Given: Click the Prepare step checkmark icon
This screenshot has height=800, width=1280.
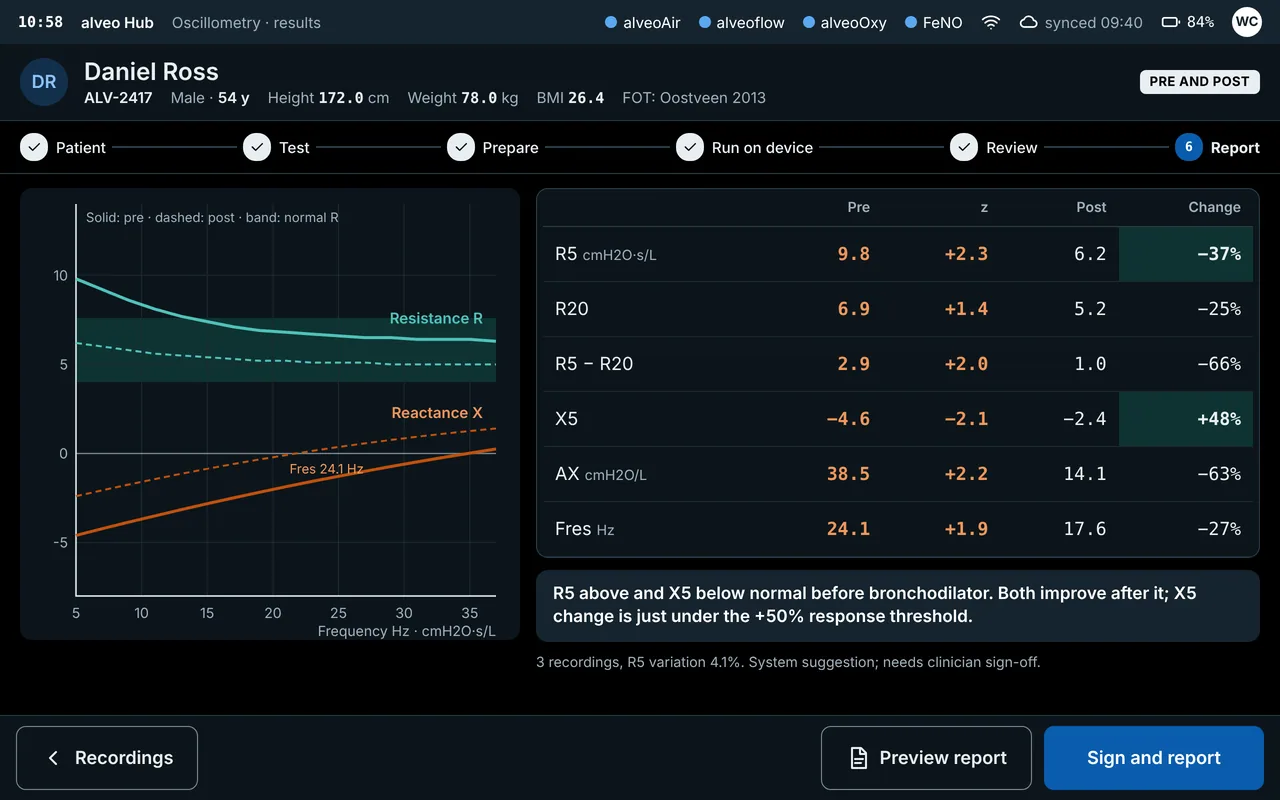Looking at the screenshot, I should click(461, 147).
